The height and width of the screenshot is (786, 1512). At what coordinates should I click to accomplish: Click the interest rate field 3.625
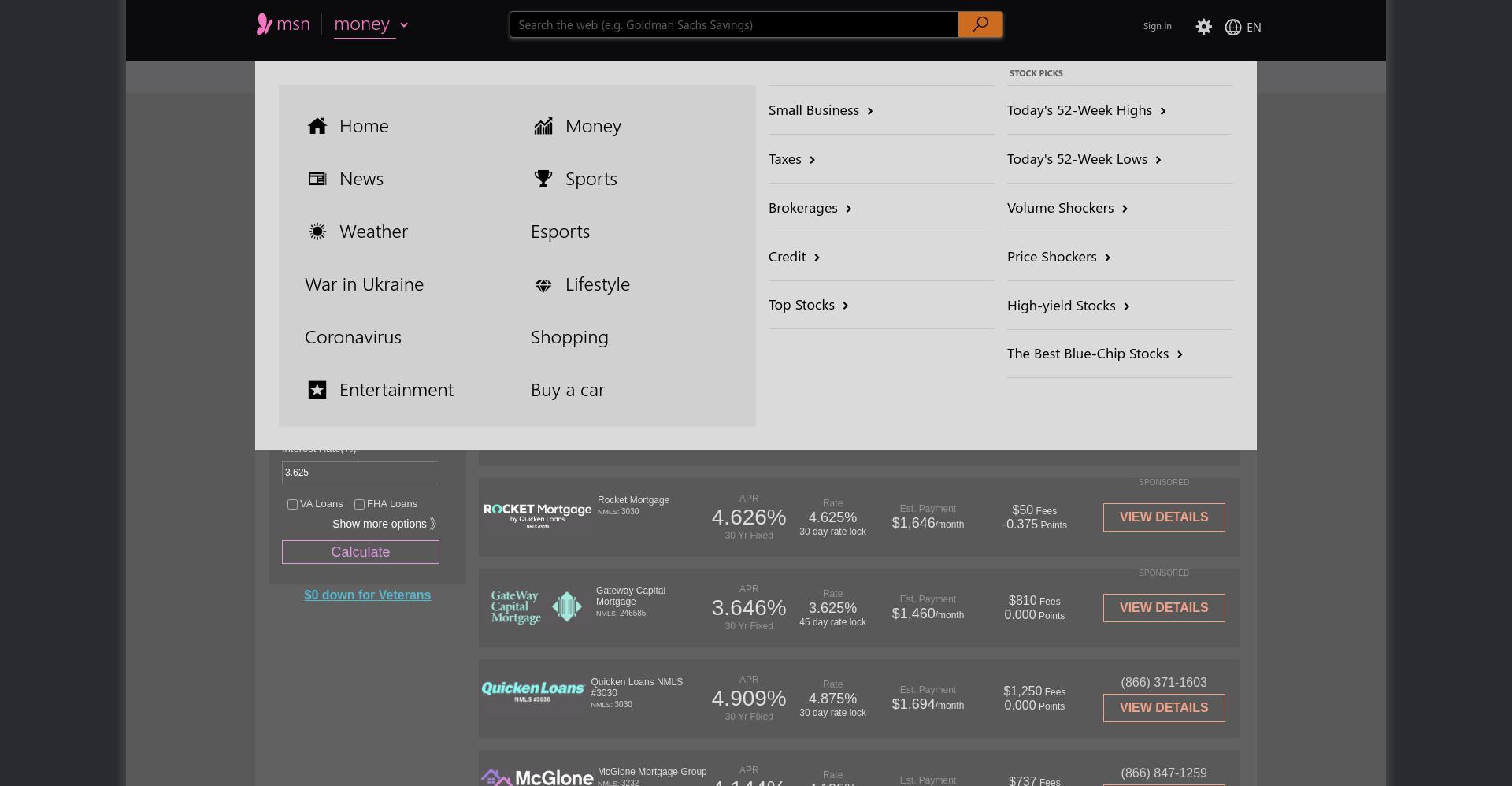[361, 473]
